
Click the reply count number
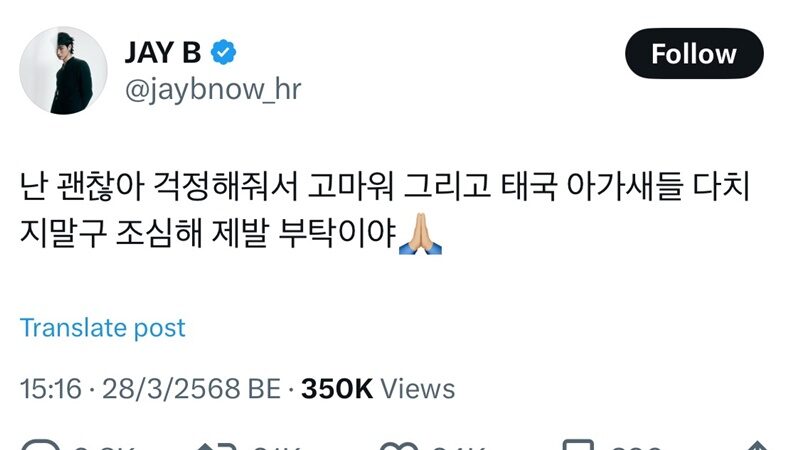click(x=104, y=447)
